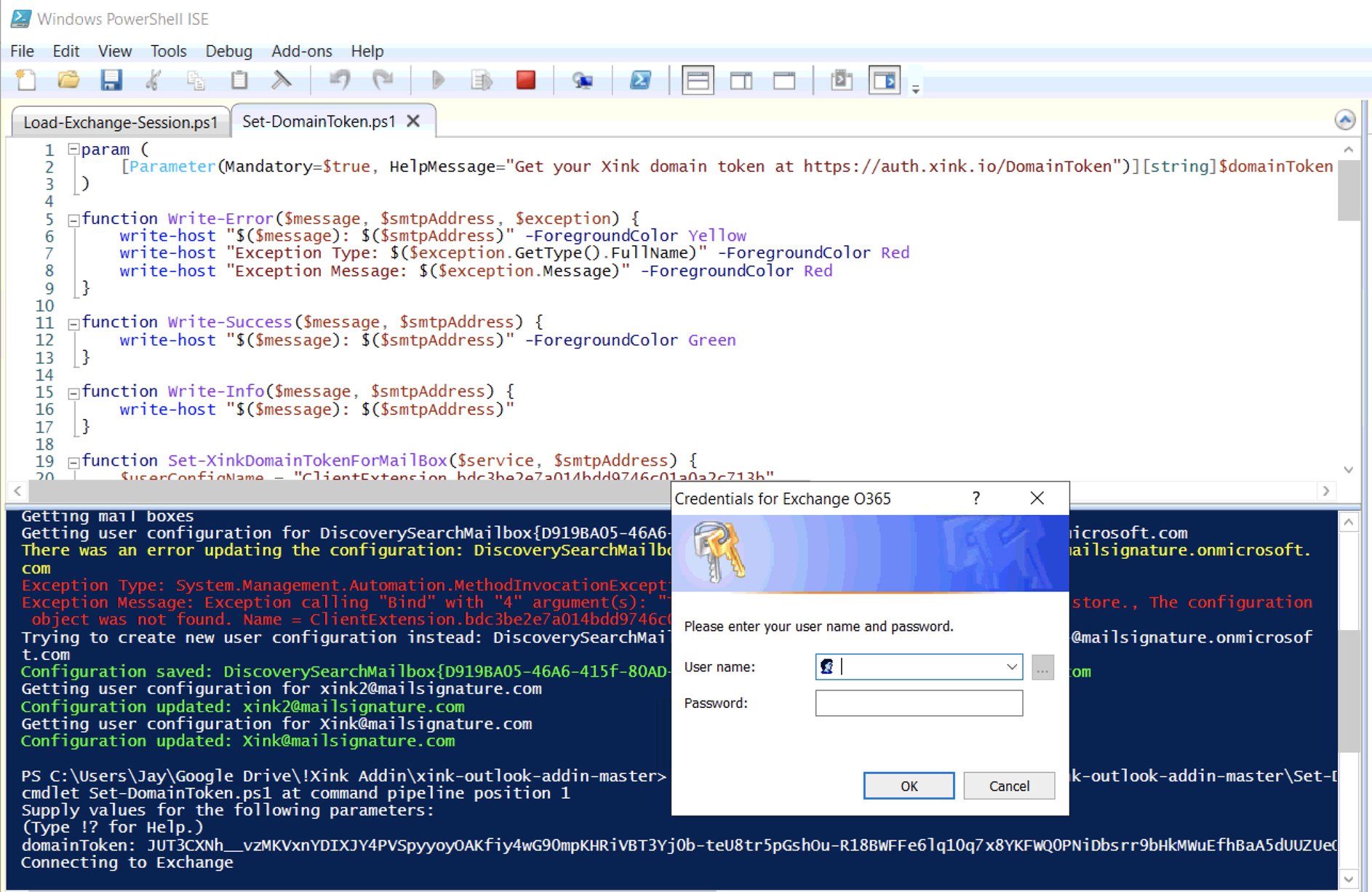
Task: Click script pane scroll down arrow
Action: point(1349,470)
